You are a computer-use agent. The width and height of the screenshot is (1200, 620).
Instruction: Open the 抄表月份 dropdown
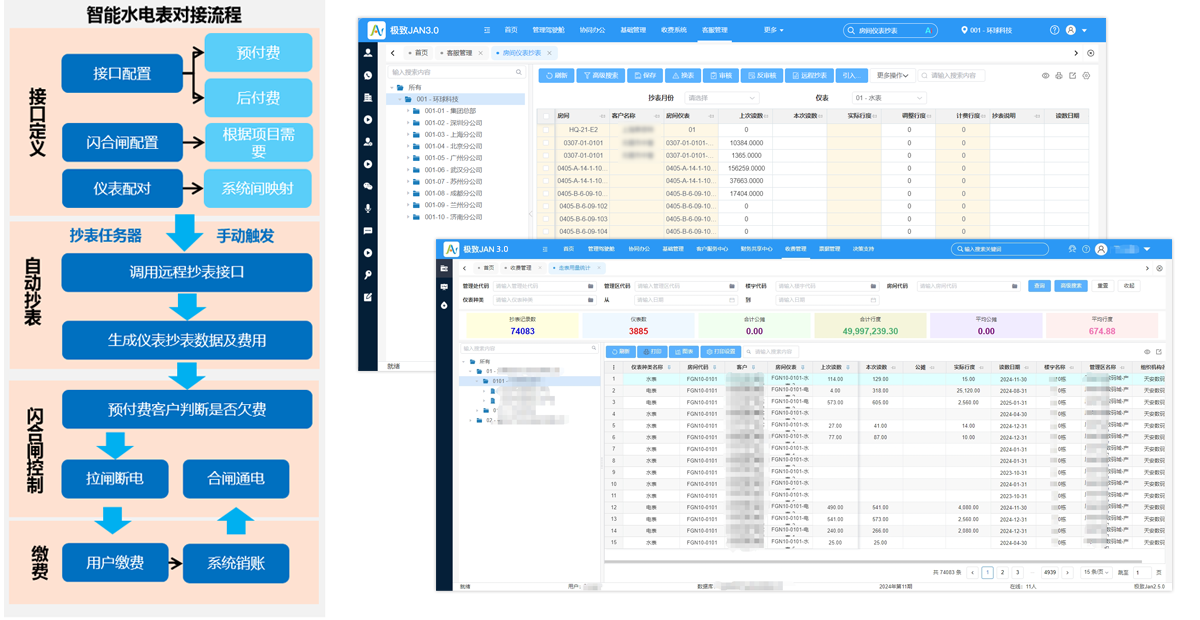(x=721, y=98)
